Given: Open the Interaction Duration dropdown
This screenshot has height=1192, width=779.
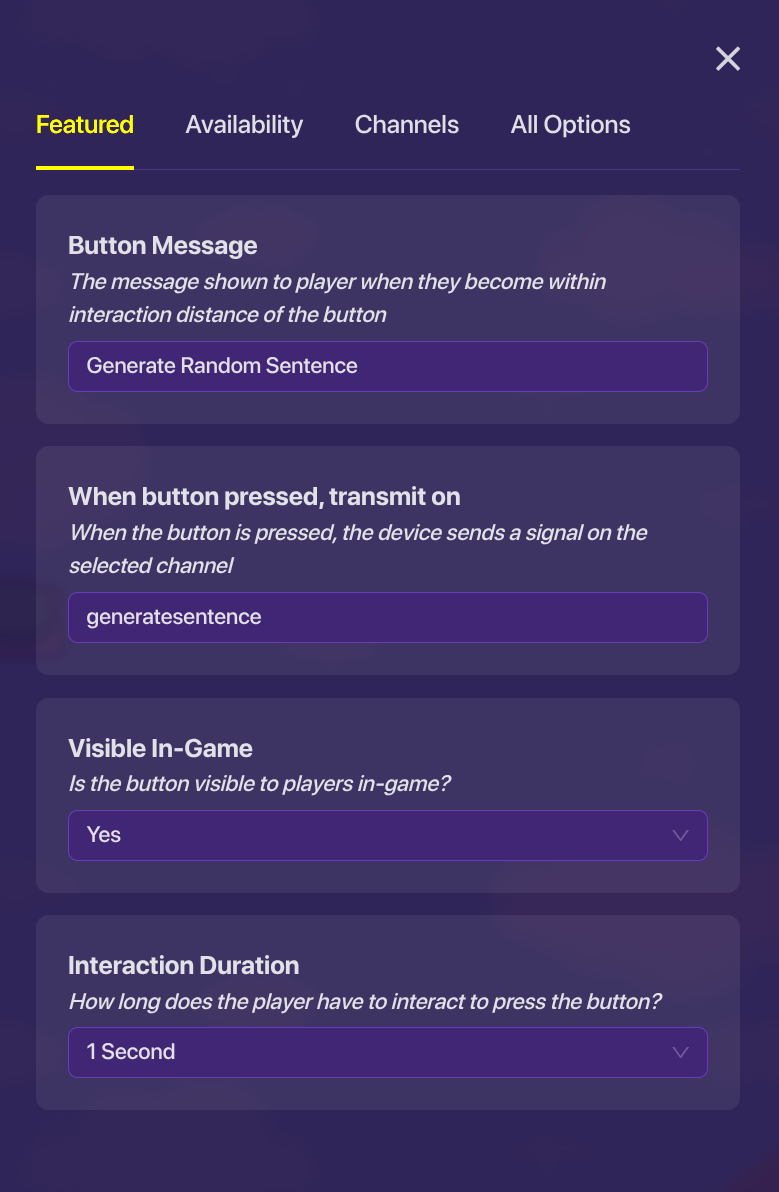Looking at the screenshot, I should (387, 1052).
